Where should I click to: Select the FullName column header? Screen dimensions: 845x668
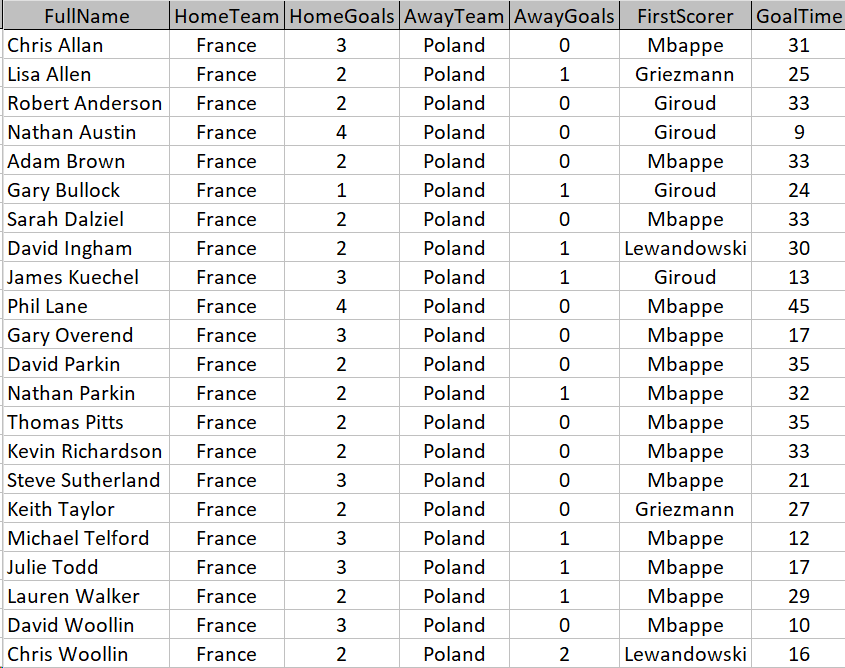point(87,16)
